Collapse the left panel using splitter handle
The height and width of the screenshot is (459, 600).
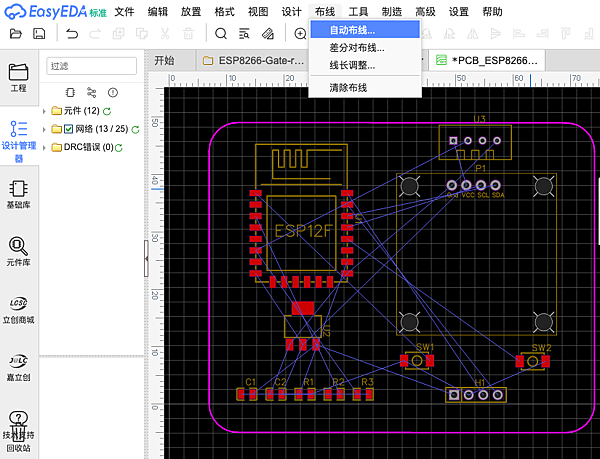(146, 258)
